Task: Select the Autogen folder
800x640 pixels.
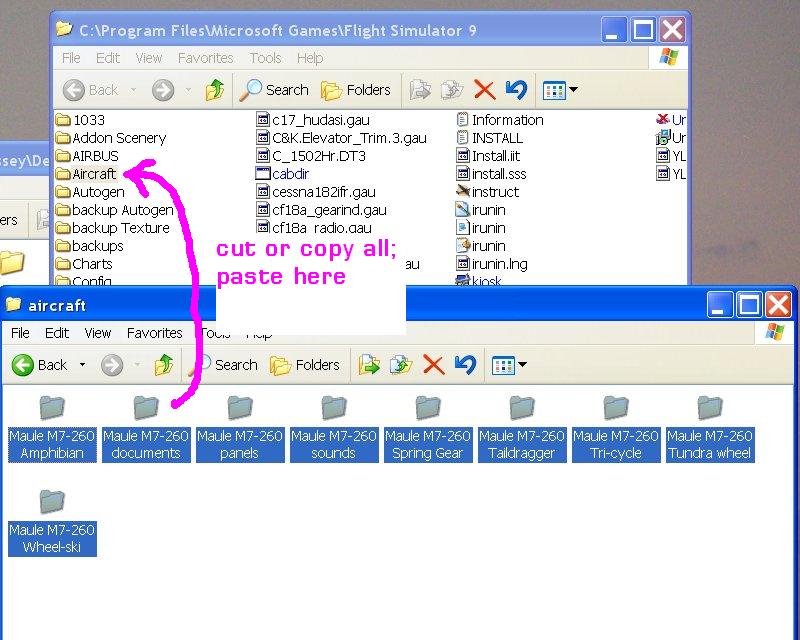Action: [90, 192]
